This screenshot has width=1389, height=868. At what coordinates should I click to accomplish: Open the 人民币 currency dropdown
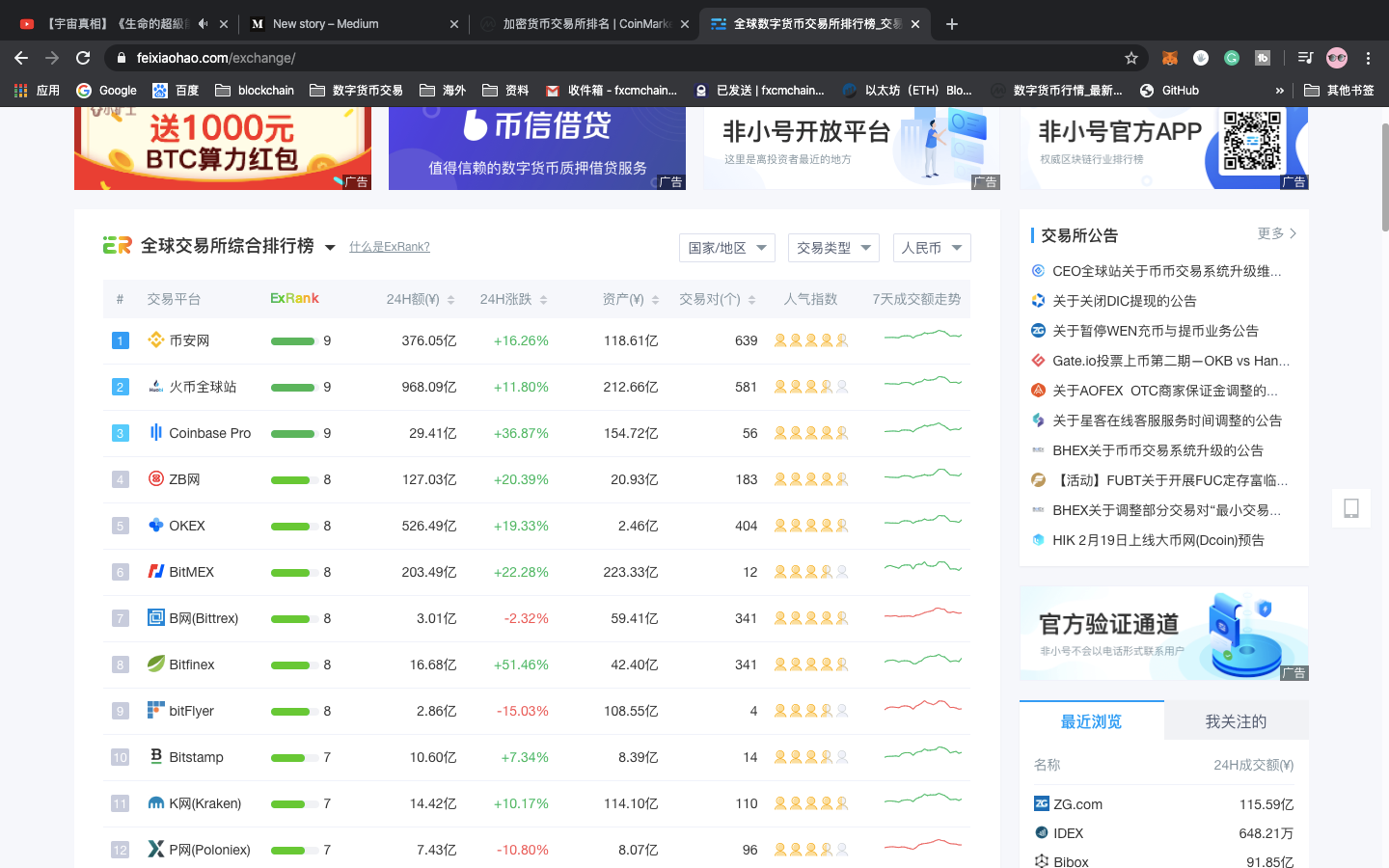tap(932, 248)
